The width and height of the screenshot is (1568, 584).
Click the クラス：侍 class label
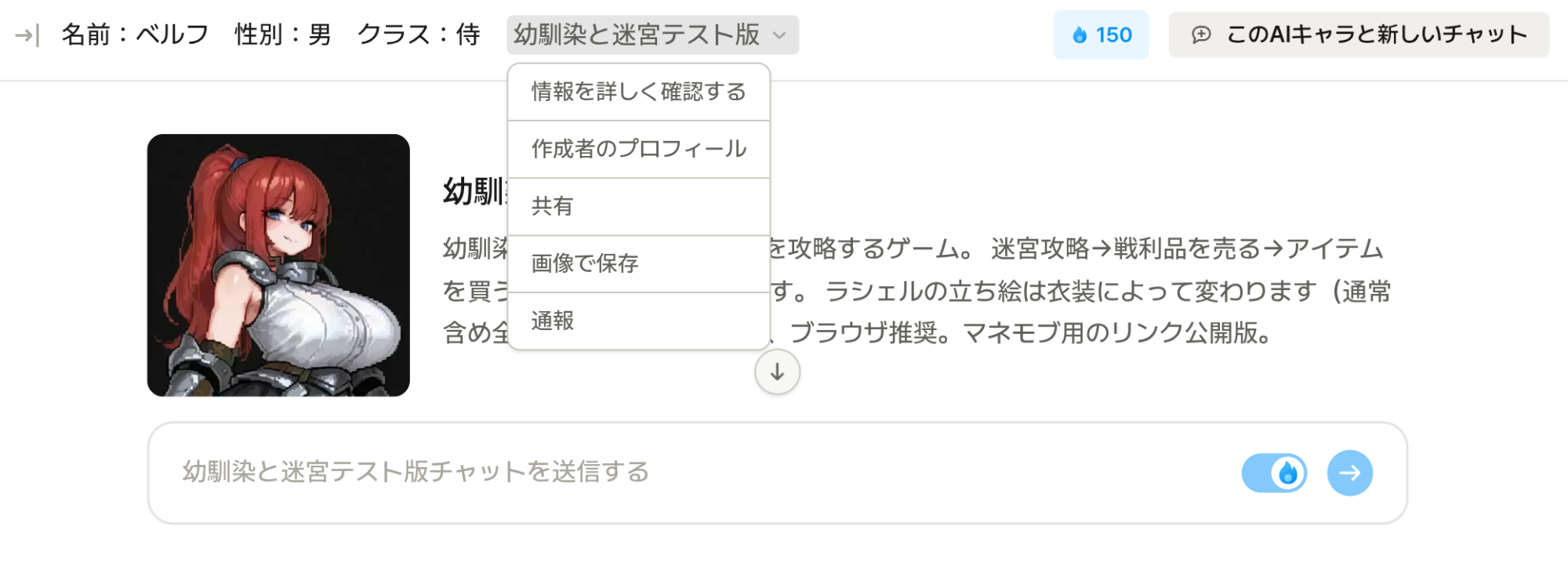pos(419,34)
